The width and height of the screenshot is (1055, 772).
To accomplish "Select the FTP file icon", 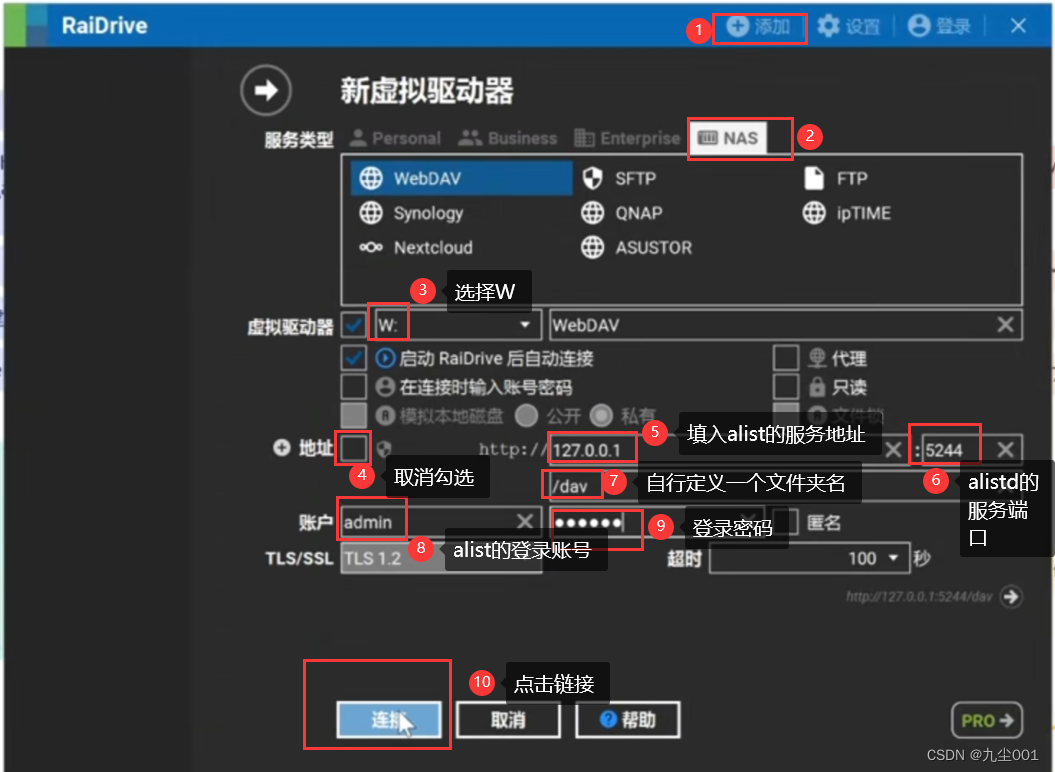I will pos(816,179).
